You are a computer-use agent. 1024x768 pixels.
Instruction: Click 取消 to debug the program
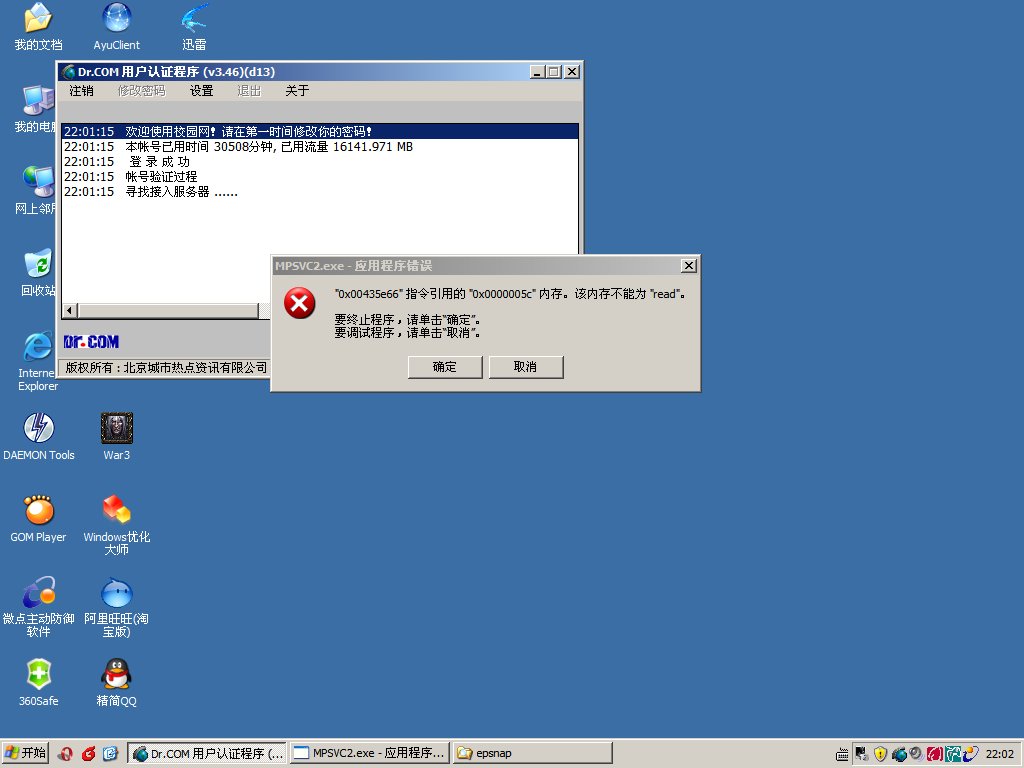[x=526, y=367]
